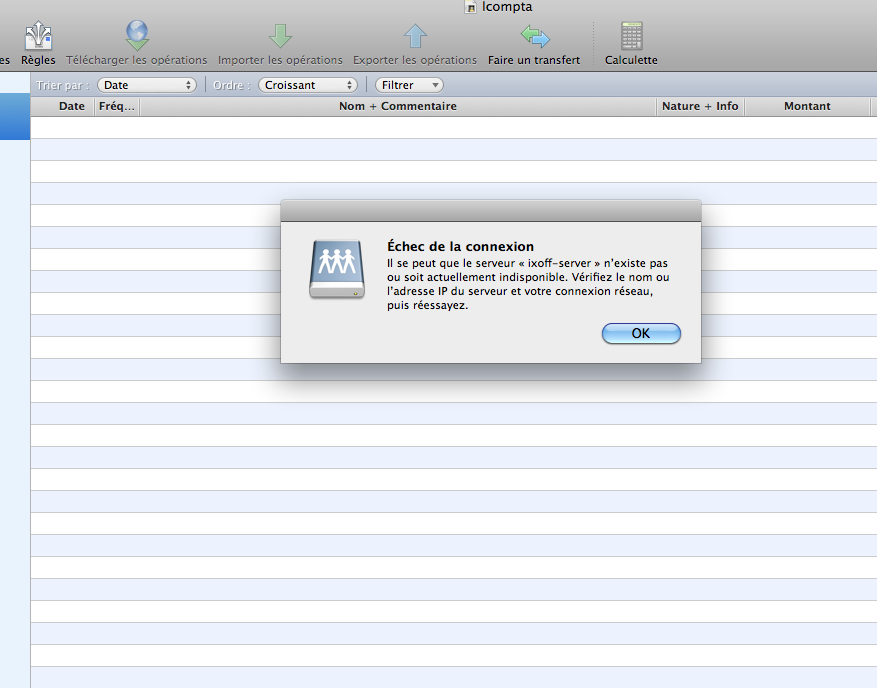Viewport: 877px width, 688px height.
Task: Click the Fréq… column header
Action: pos(117,106)
